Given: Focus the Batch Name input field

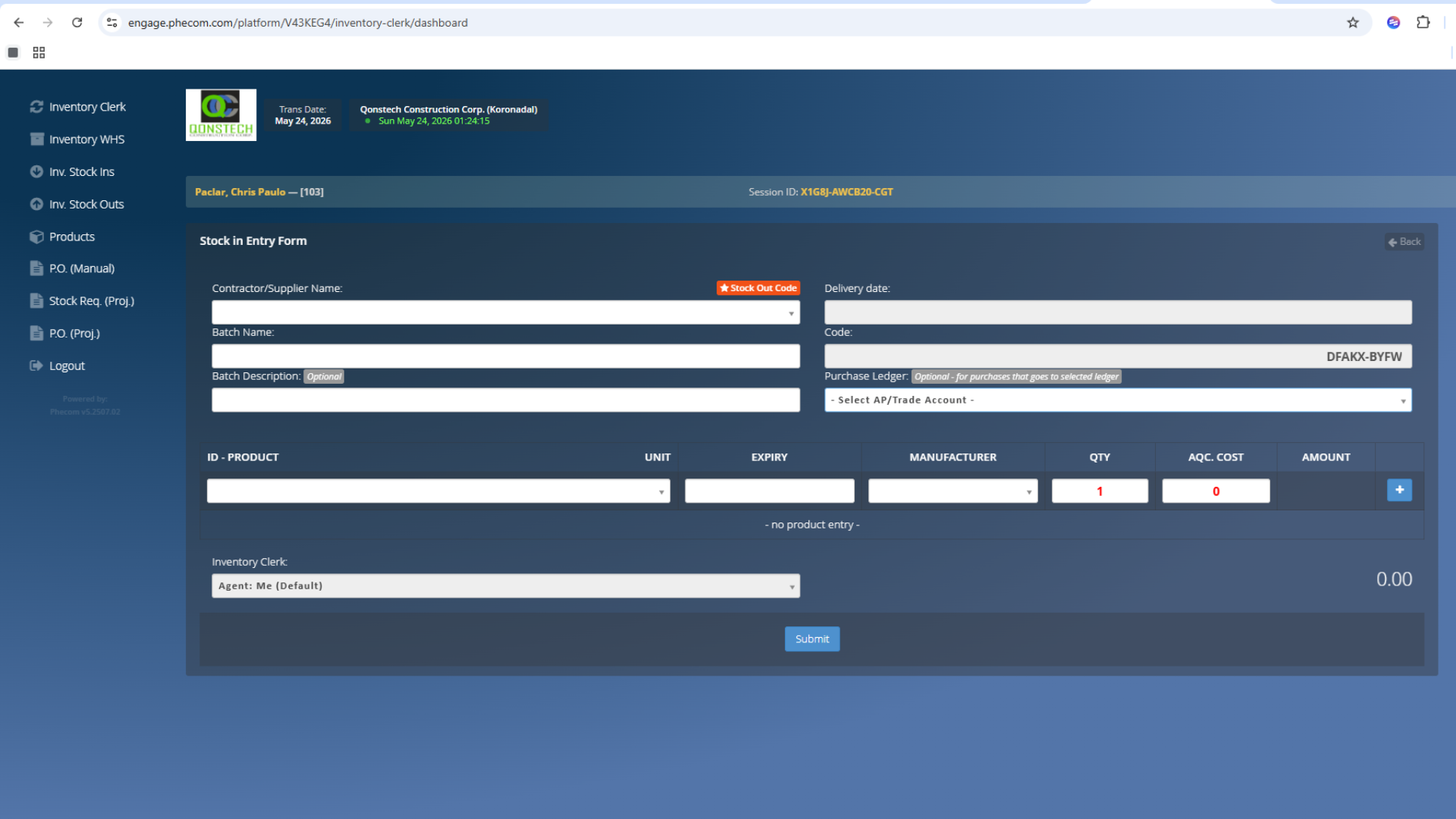Looking at the screenshot, I should [506, 356].
